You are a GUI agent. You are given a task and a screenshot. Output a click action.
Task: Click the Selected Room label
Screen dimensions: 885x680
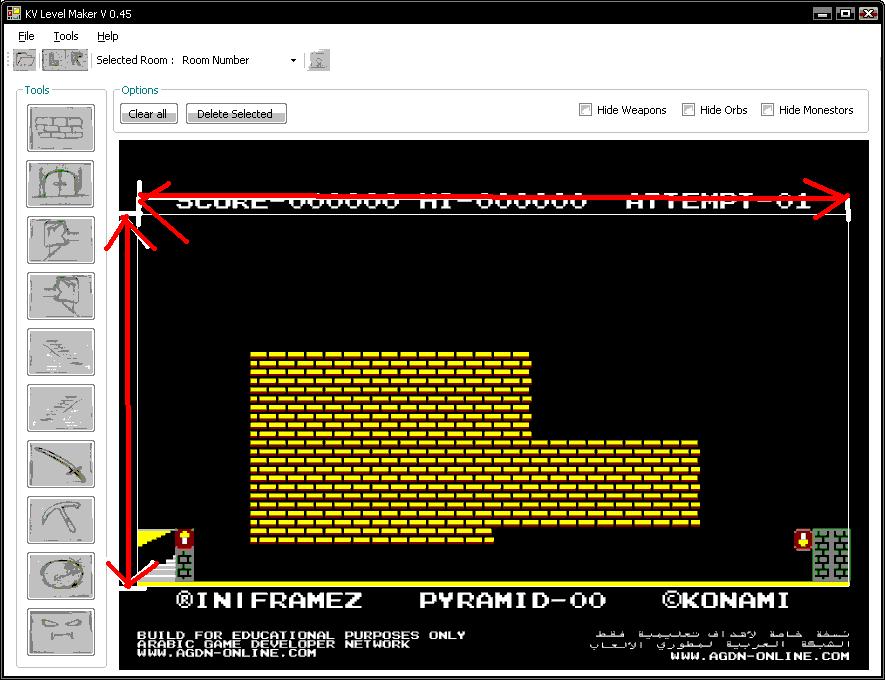(x=135, y=60)
